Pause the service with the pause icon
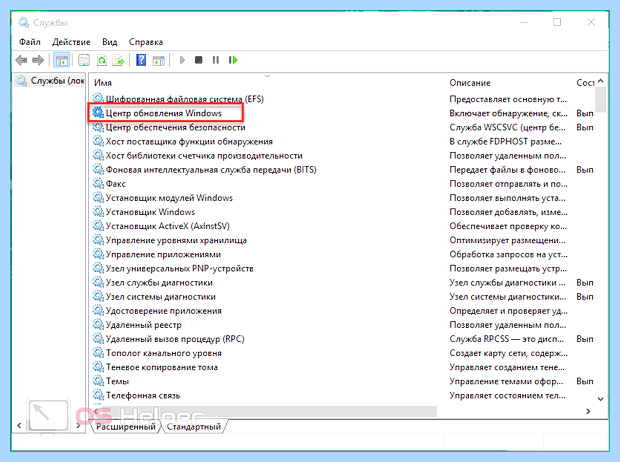This screenshot has width=620, height=462. point(215,60)
